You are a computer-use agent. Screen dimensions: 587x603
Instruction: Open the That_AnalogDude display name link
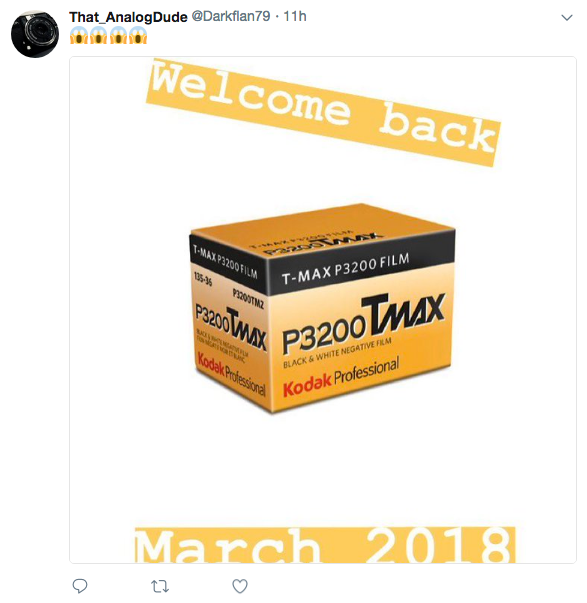pos(128,17)
